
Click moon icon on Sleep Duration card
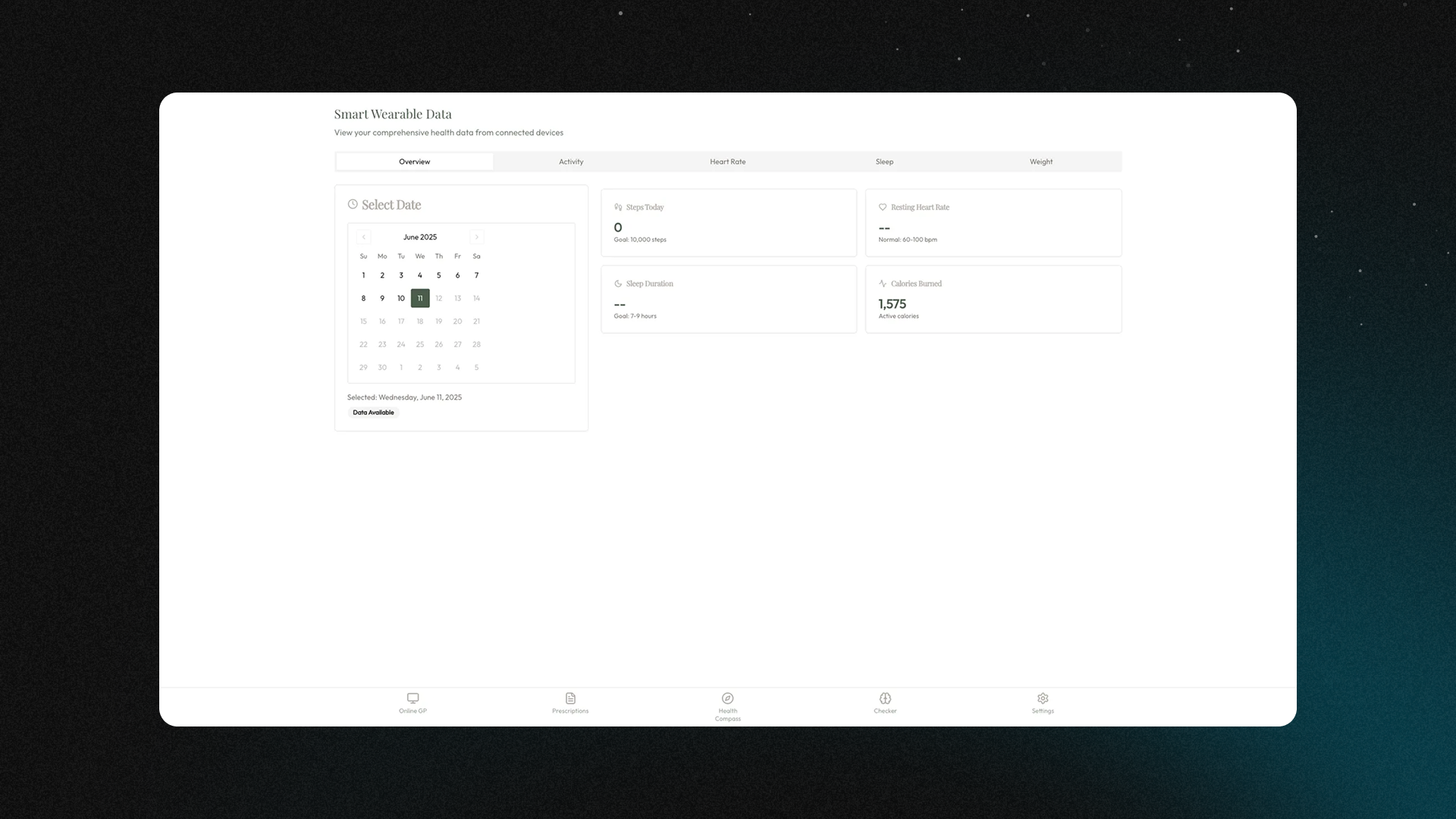click(x=618, y=284)
